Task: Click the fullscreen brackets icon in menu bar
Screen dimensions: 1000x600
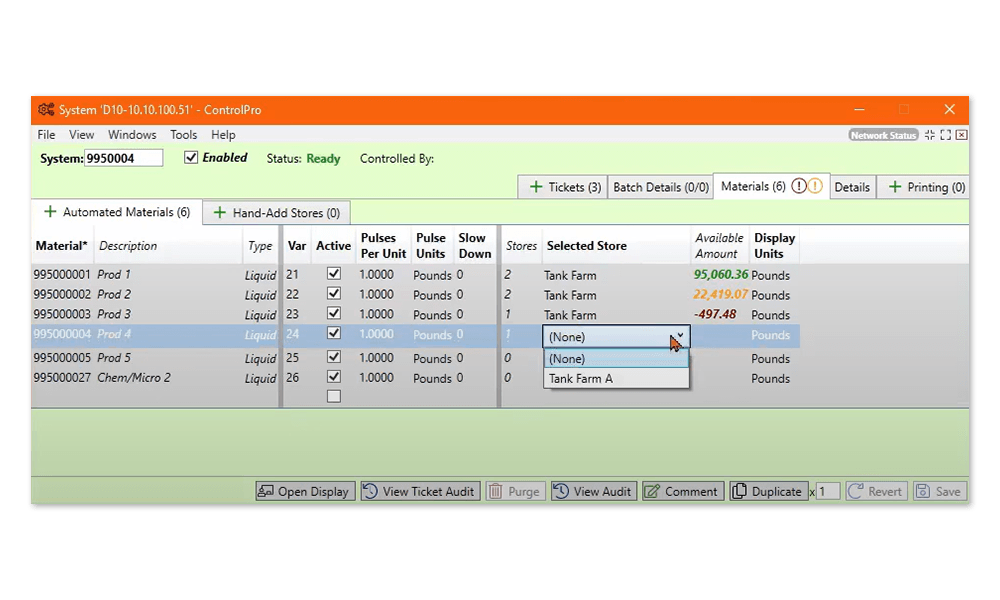Action: click(x=945, y=135)
